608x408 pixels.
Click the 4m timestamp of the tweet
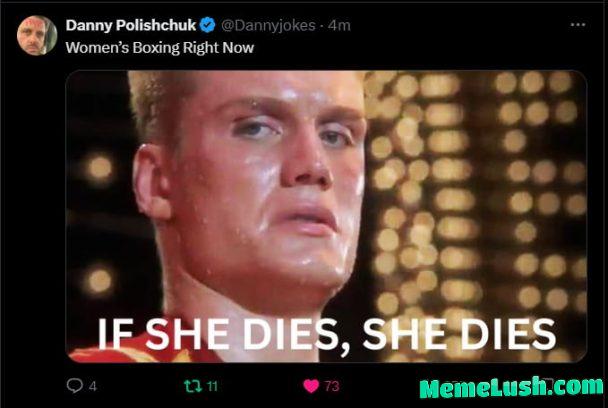pyautogui.click(x=339, y=26)
